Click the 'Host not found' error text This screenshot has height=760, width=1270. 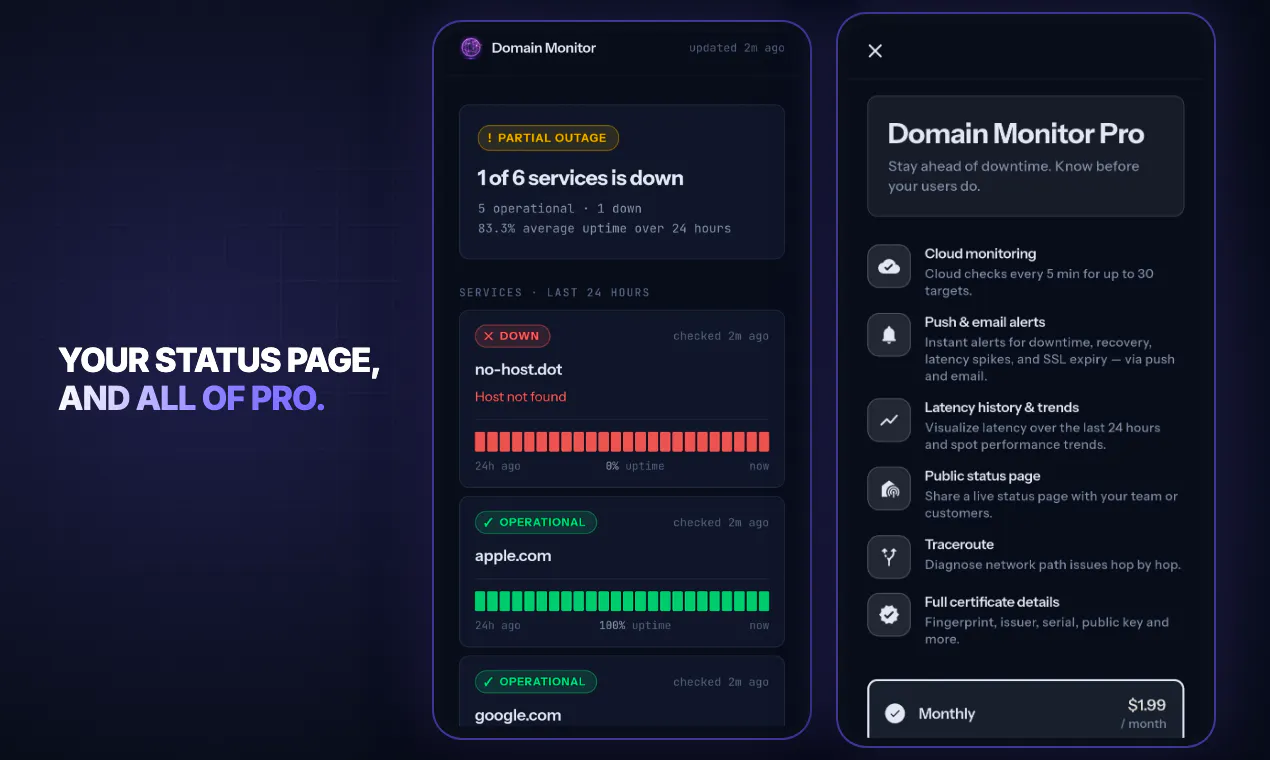[520, 397]
